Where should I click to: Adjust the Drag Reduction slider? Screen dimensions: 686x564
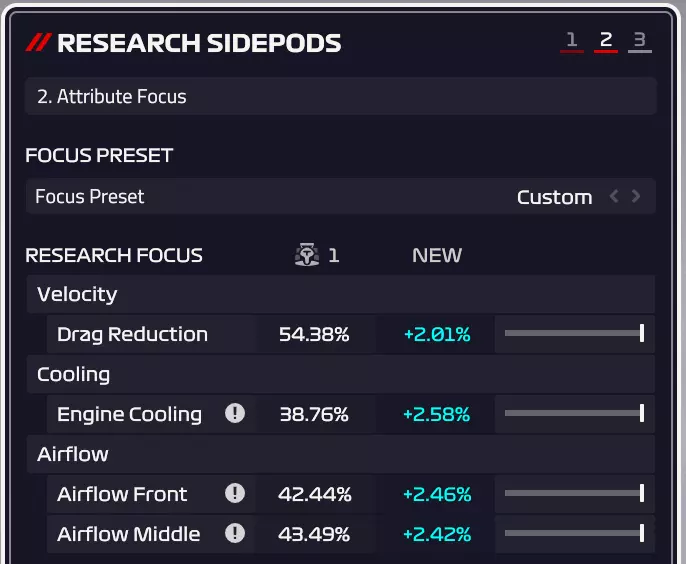coord(574,334)
